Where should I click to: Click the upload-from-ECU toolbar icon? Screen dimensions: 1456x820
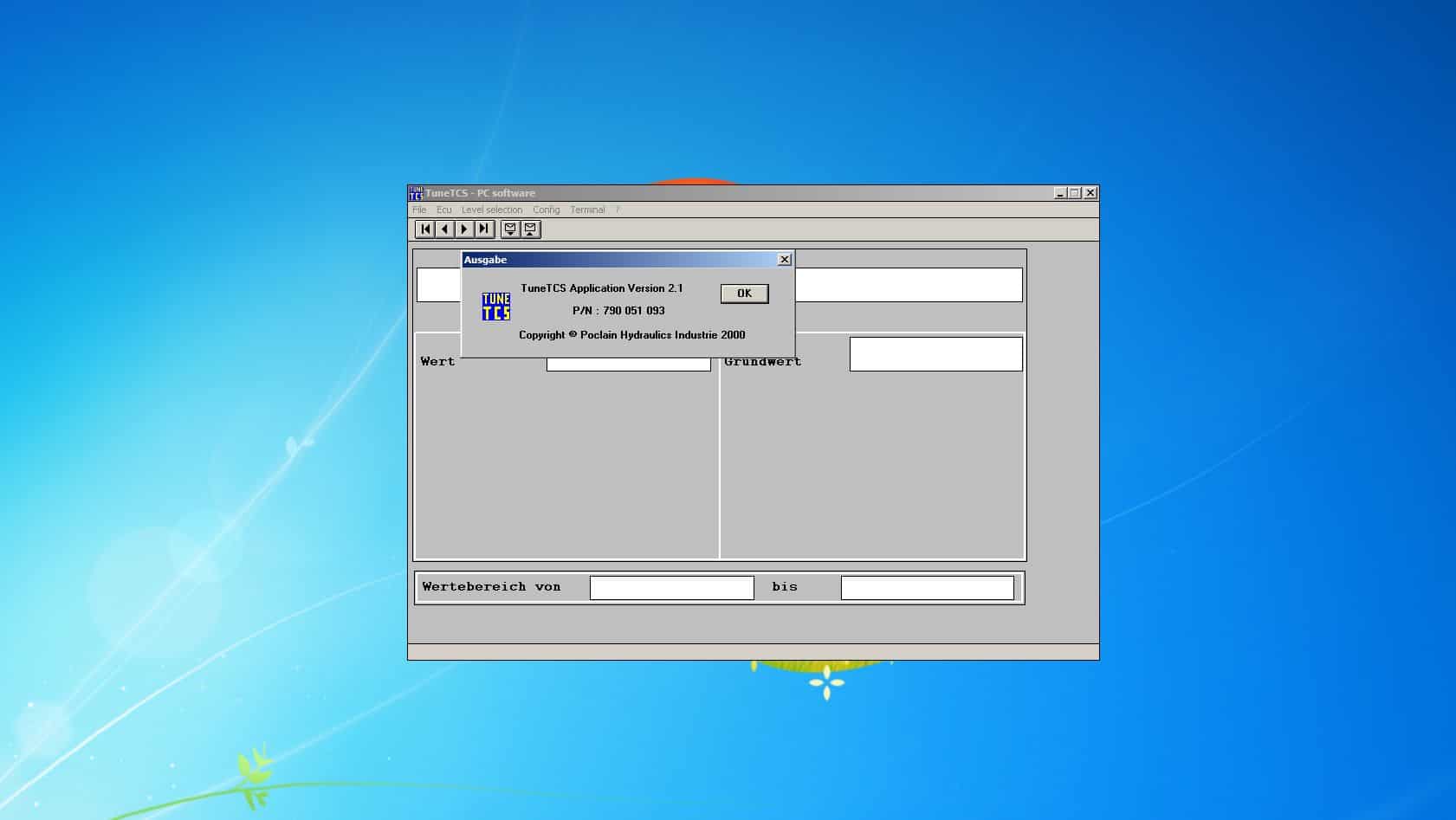point(531,229)
